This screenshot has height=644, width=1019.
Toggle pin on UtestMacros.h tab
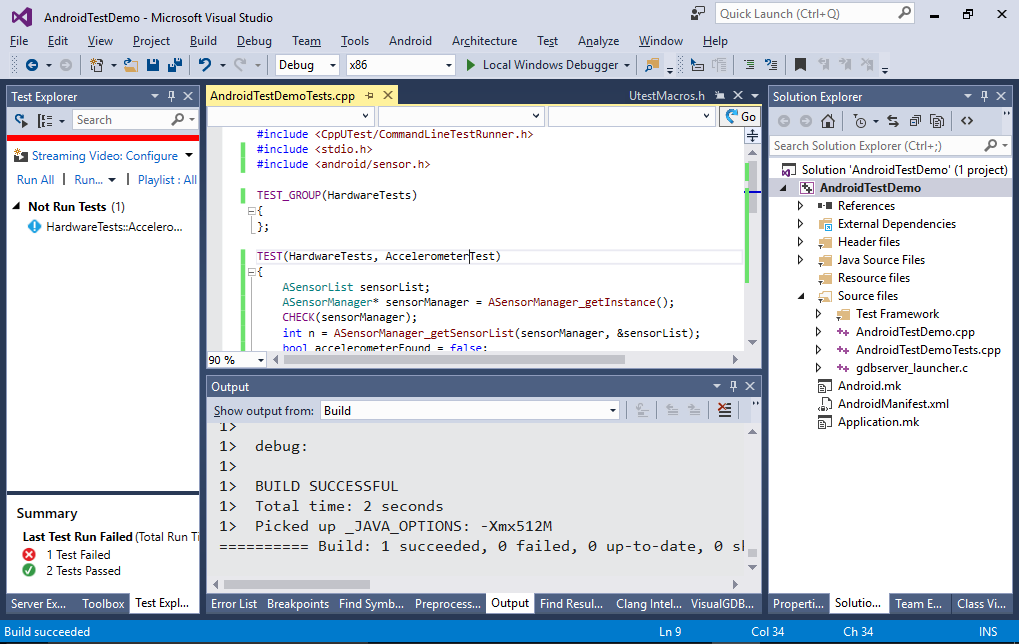(x=720, y=96)
